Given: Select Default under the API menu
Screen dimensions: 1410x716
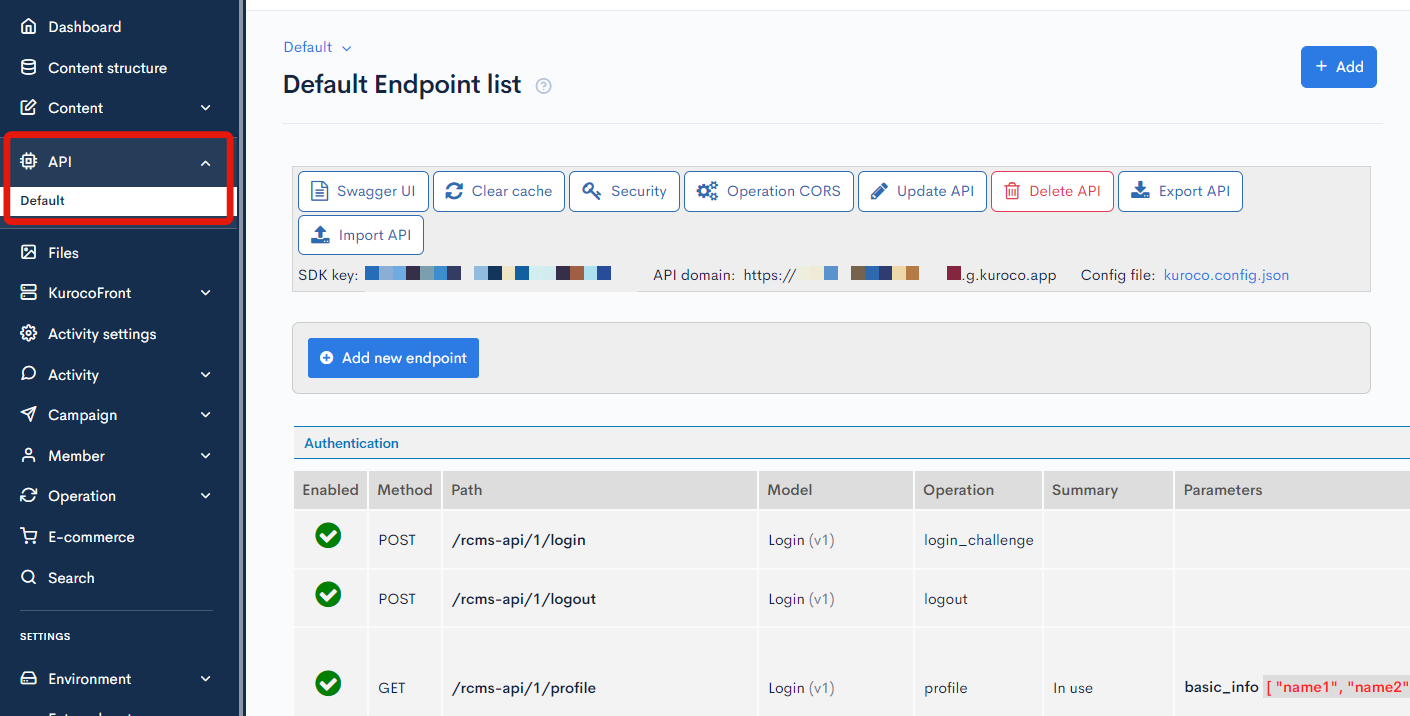Looking at the screenshot, I should point(118,201).
